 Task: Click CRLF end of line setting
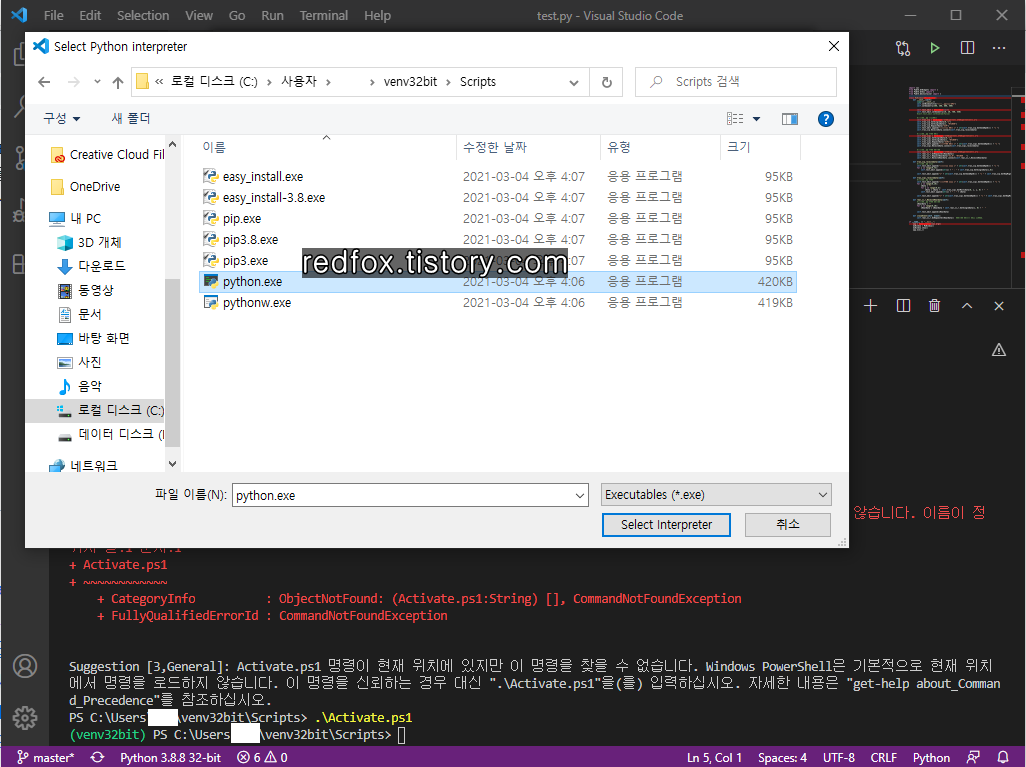click(883, 757)
